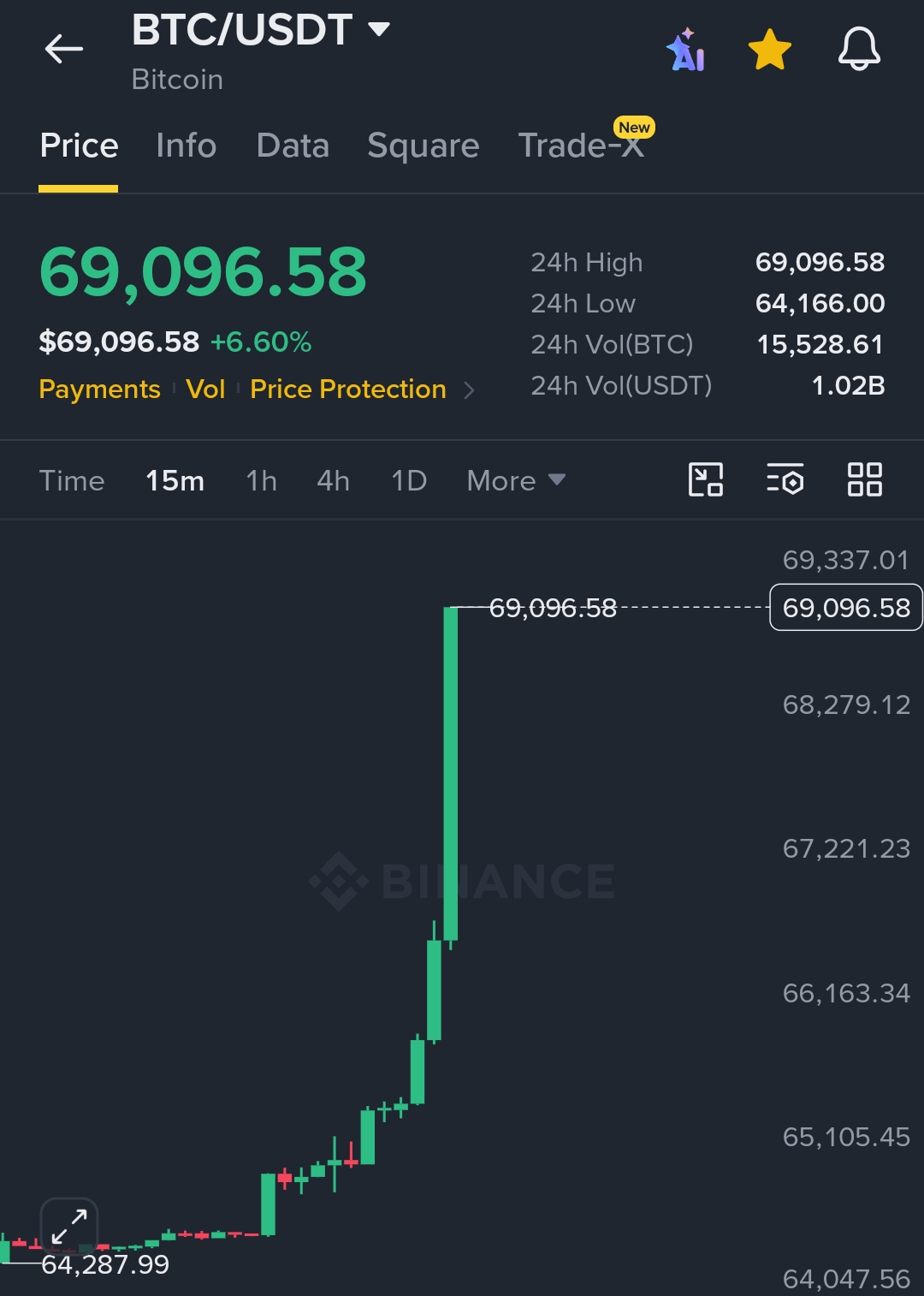924x1296 pixels.
Task: Select the 1D chart interval
Action: pos(409,480)
